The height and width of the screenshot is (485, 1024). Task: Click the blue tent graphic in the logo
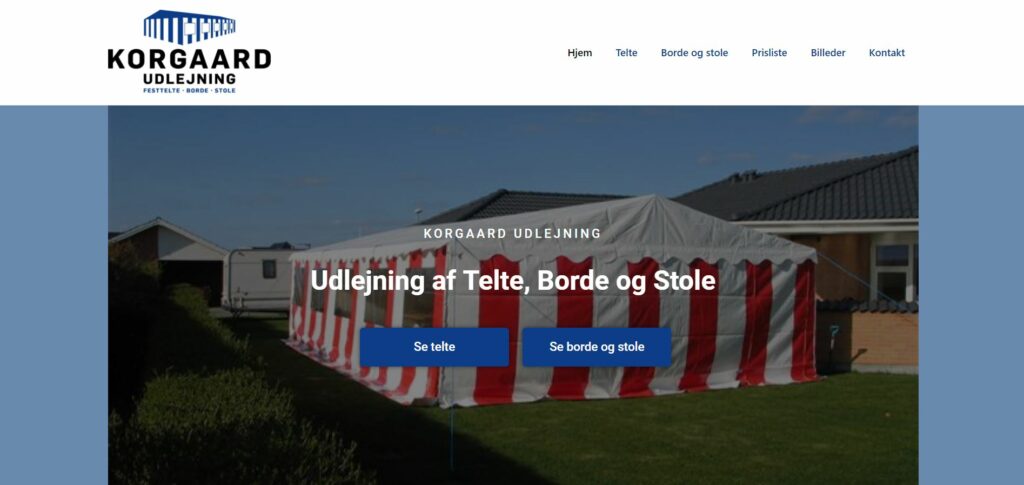tap(189, 27)
